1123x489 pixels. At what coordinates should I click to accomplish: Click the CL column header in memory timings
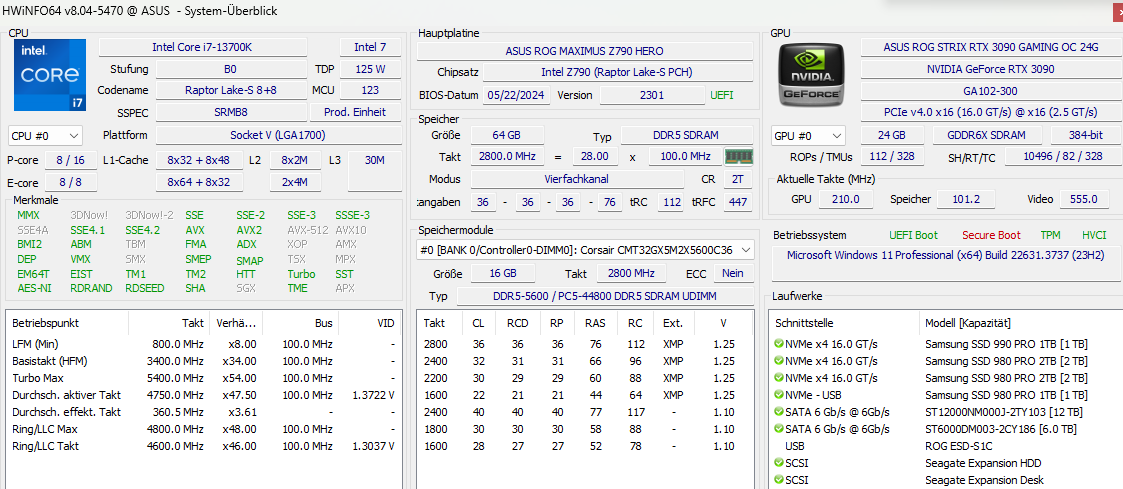[478, 323]
